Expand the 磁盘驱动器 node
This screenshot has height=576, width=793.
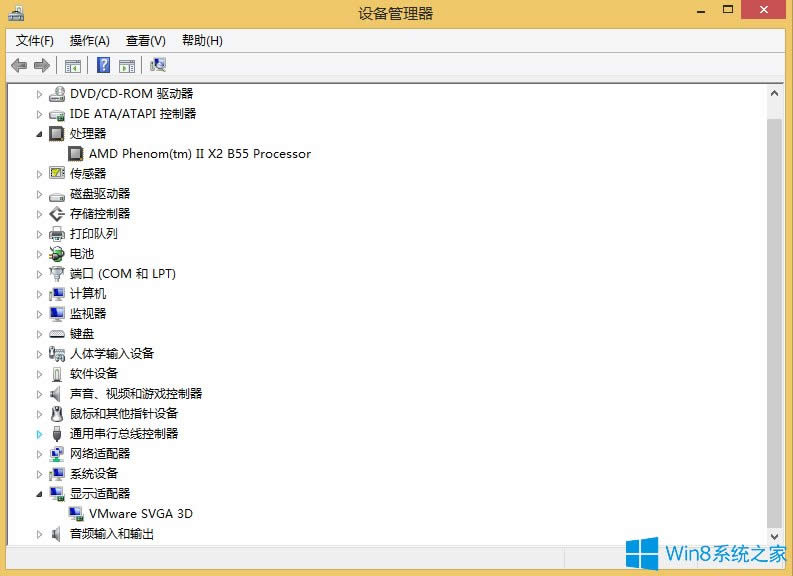tap(39, 194)
